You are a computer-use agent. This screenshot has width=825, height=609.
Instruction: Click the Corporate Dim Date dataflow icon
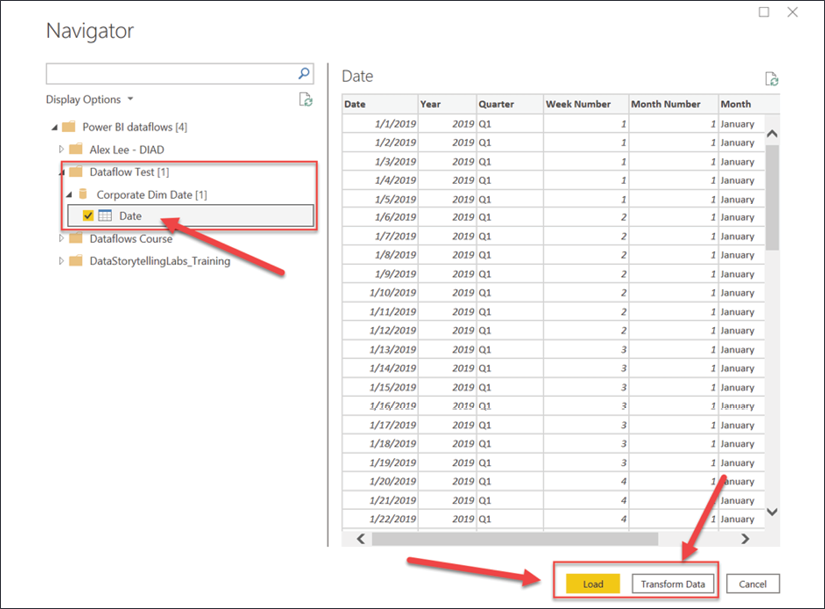coord(83,194)
